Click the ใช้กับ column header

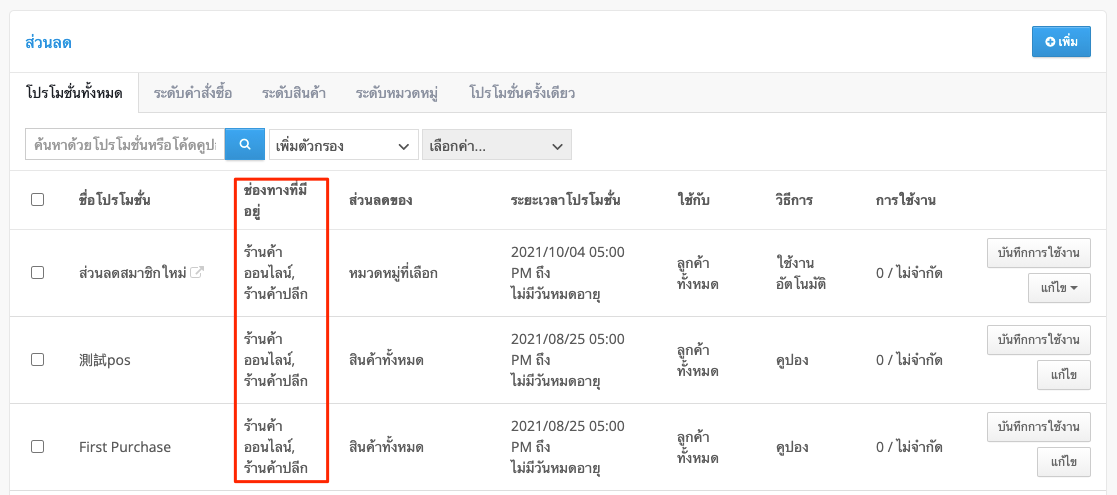(692, 200)
